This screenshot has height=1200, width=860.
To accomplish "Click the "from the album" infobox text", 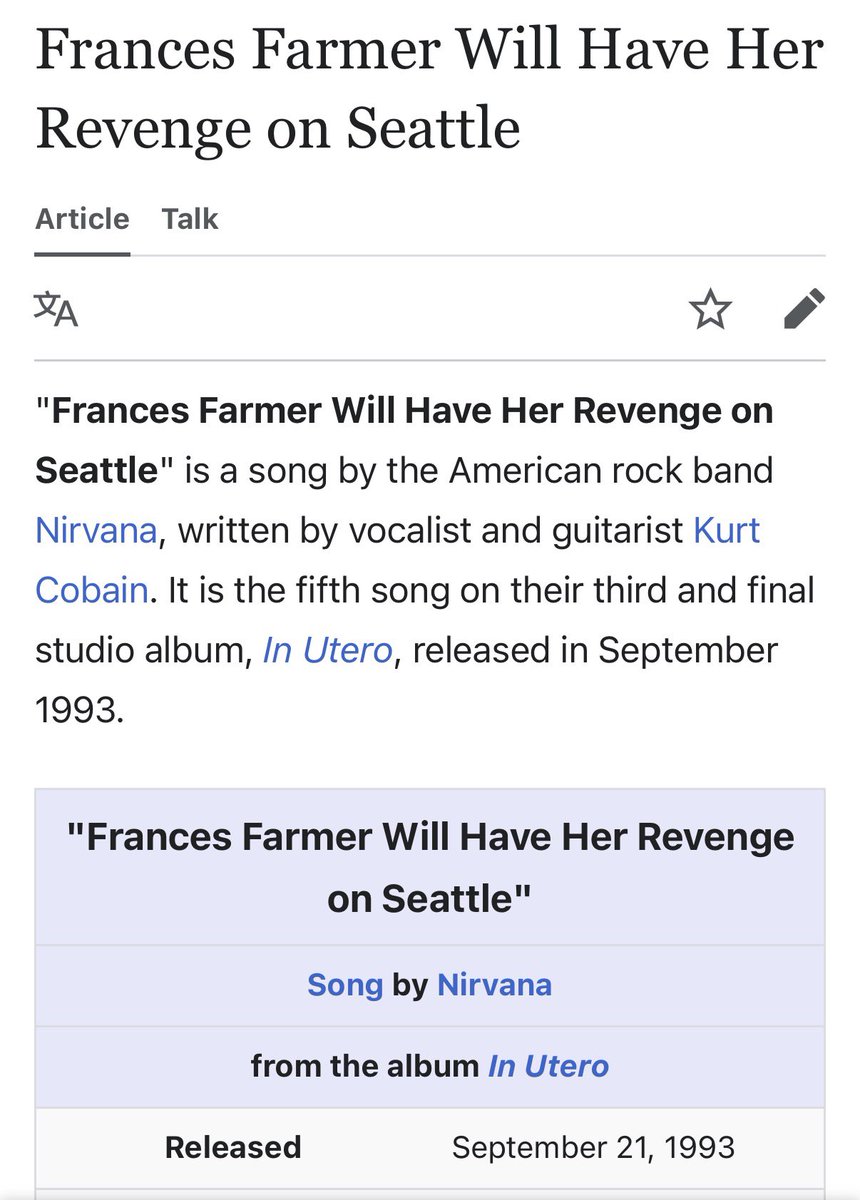I will (364, 1066).
